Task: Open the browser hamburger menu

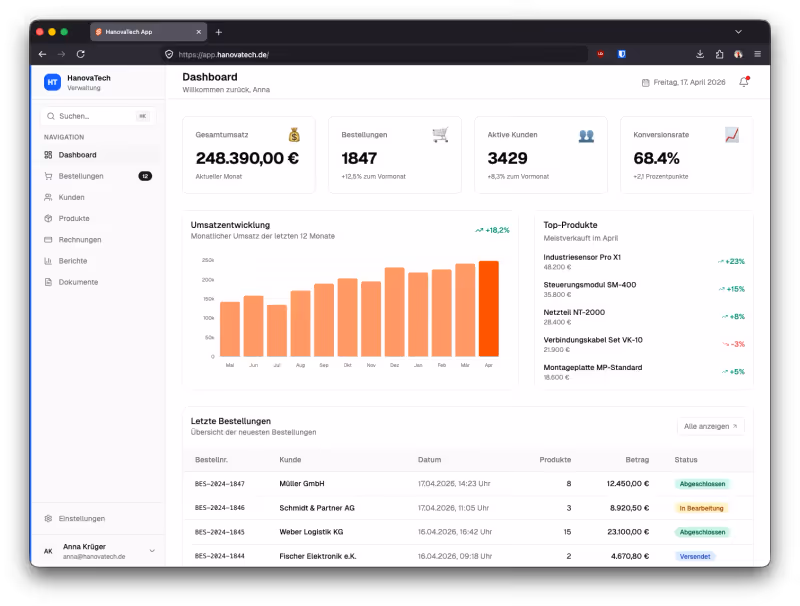Action: pos(758,54)
